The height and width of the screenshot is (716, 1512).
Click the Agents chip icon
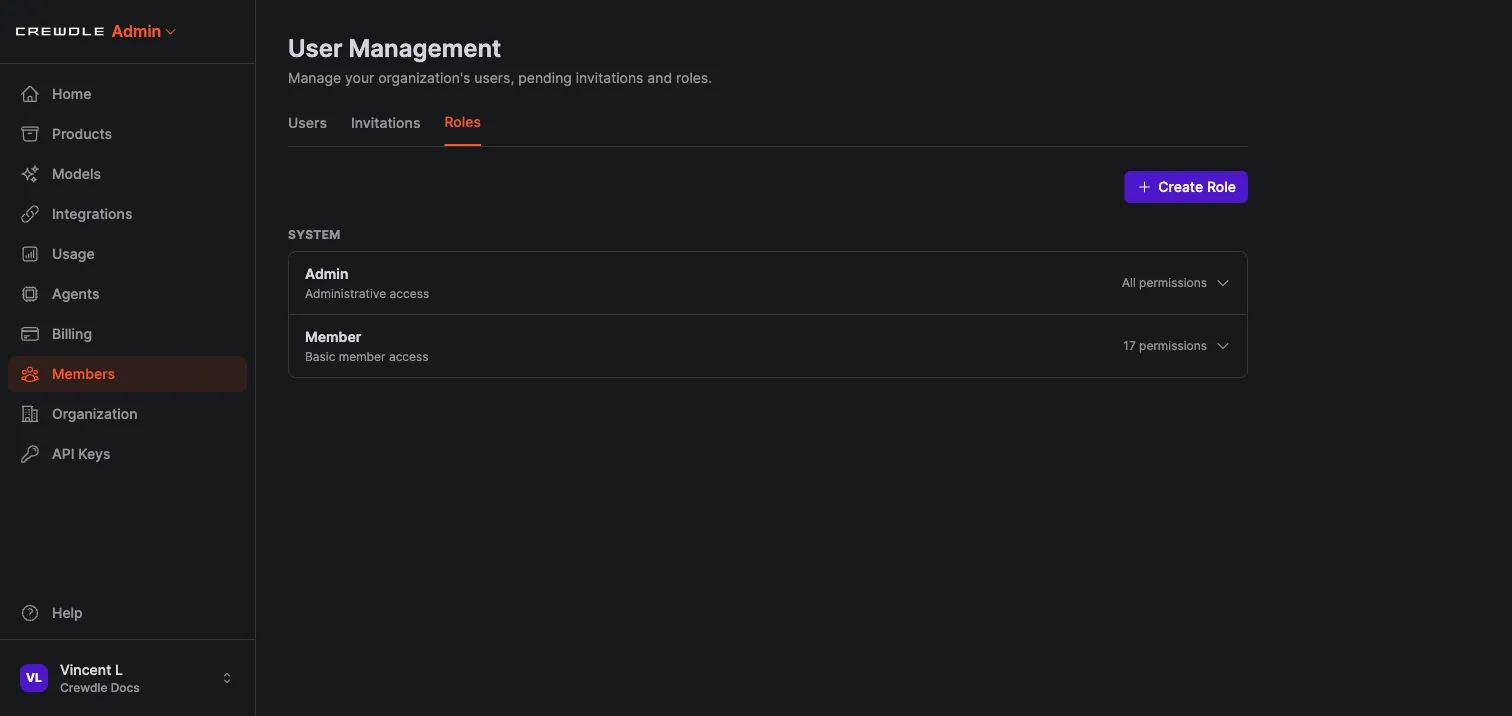coord(30,294)
